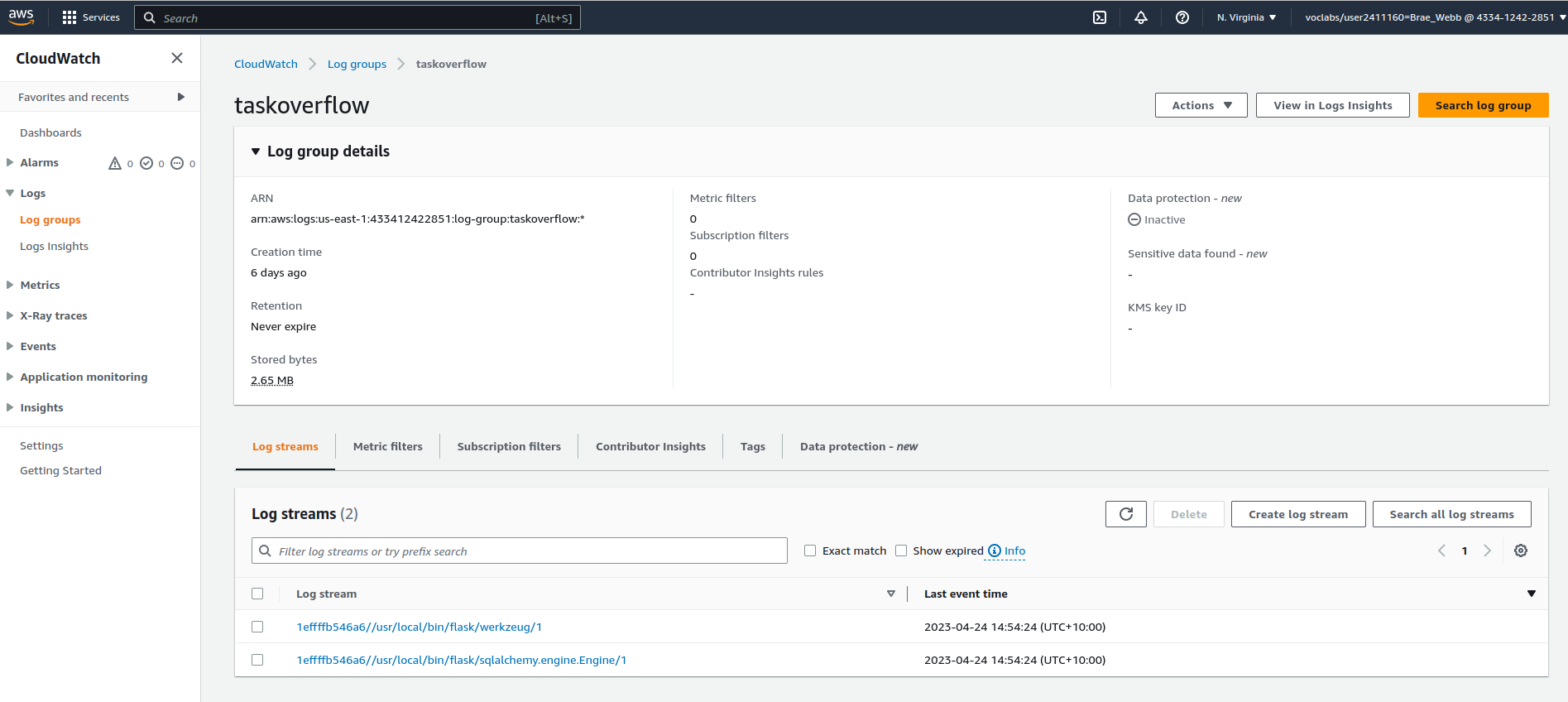Switch to the Metric filters tab
Viewport: 1568px width, 702px height.
(388, 446)
